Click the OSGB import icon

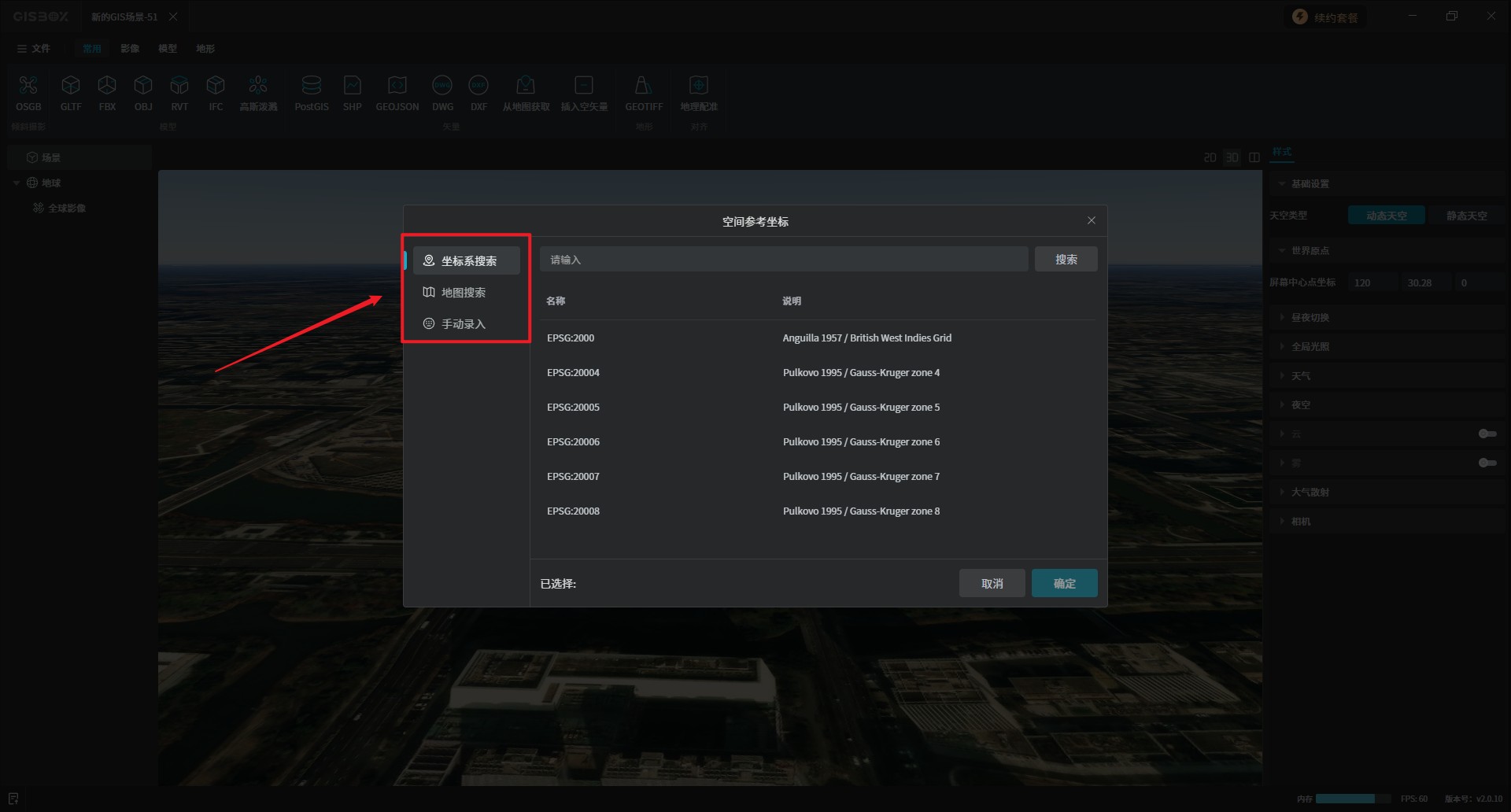click(28, 86)
